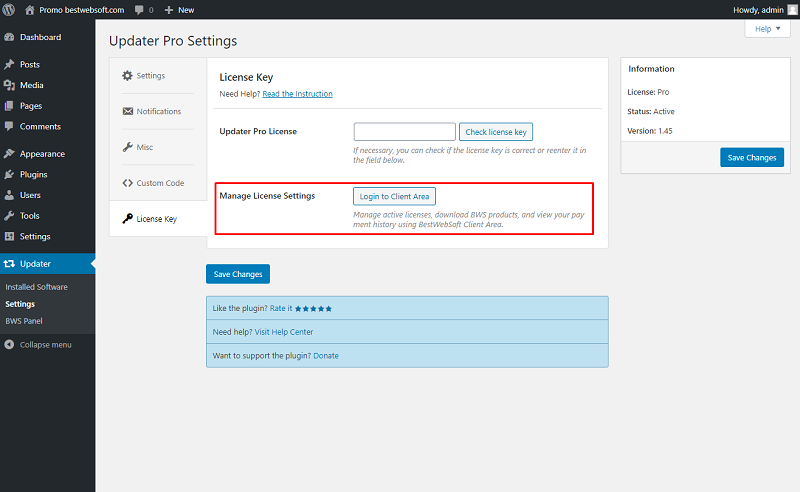Open Installed Software submenu item
This screenshot has width=800, height=492.
point(36,287)
